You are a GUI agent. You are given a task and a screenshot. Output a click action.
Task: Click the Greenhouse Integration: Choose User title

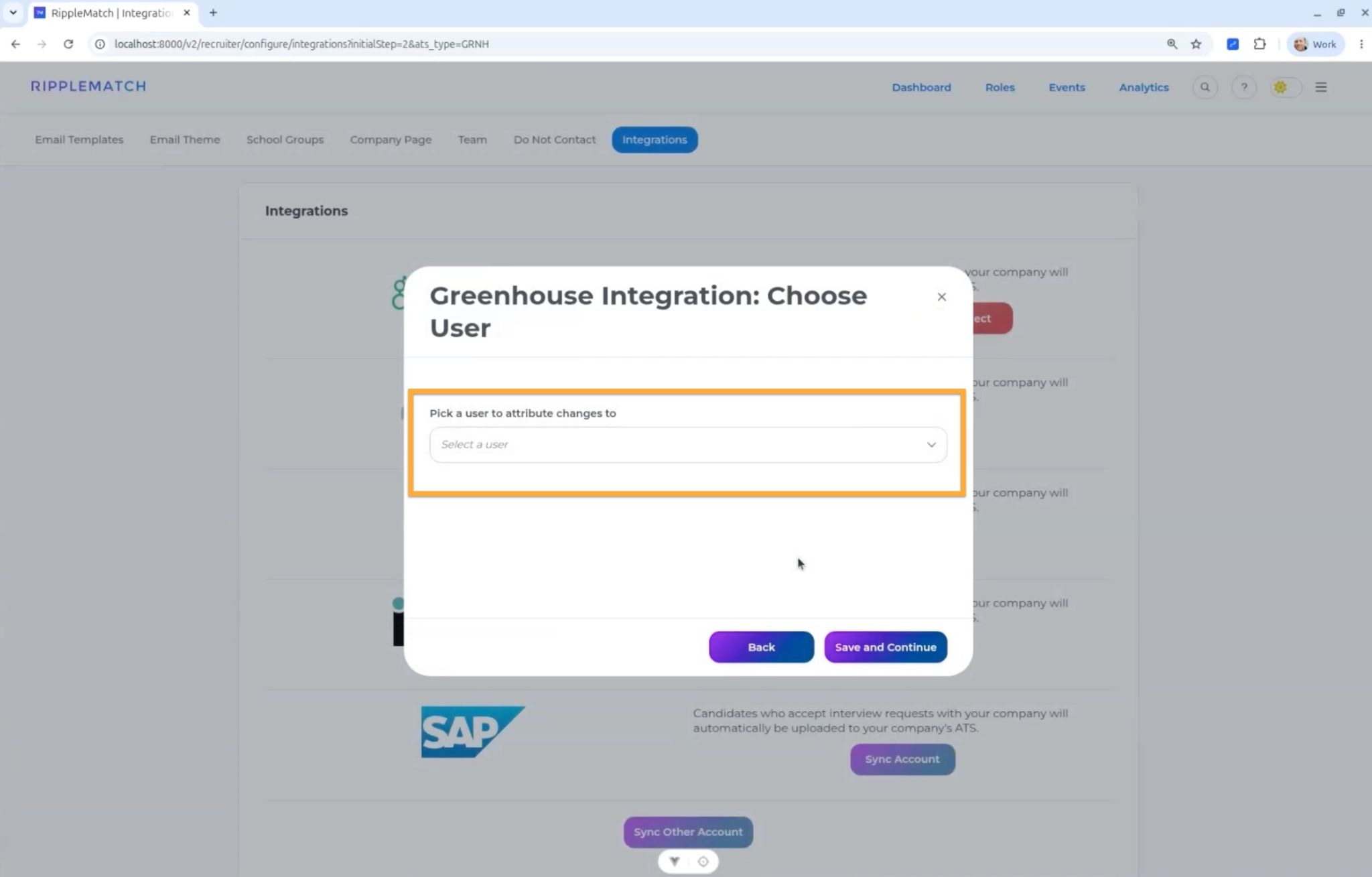(x=648, y=312)
